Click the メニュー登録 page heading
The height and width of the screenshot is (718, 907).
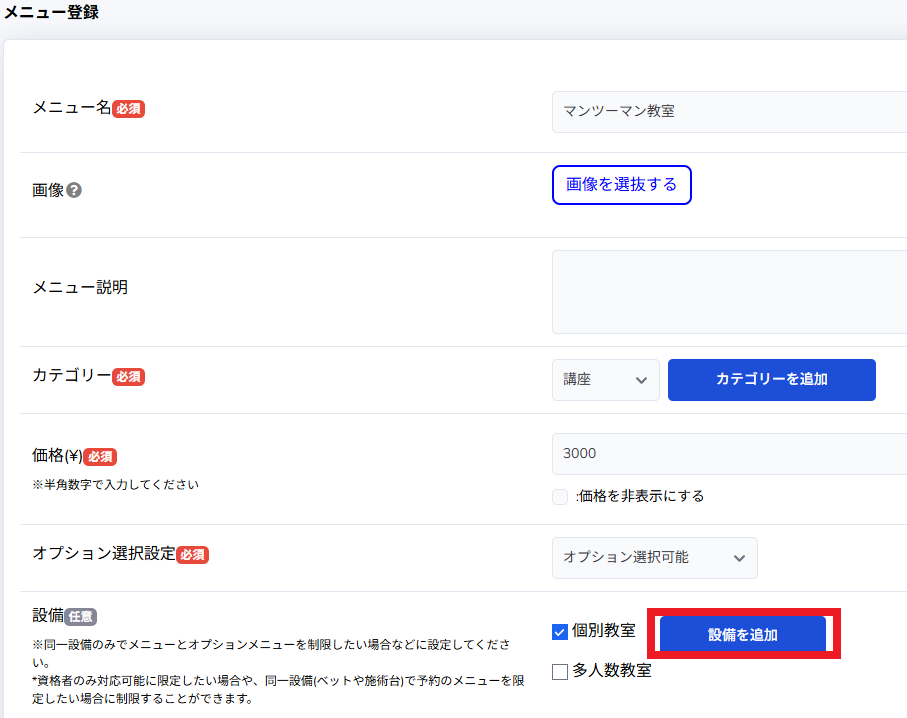50,13
